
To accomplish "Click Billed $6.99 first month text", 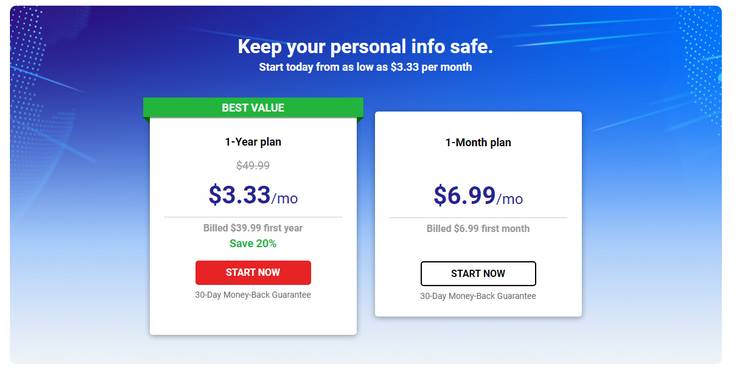I will click(x=478, y=229).
